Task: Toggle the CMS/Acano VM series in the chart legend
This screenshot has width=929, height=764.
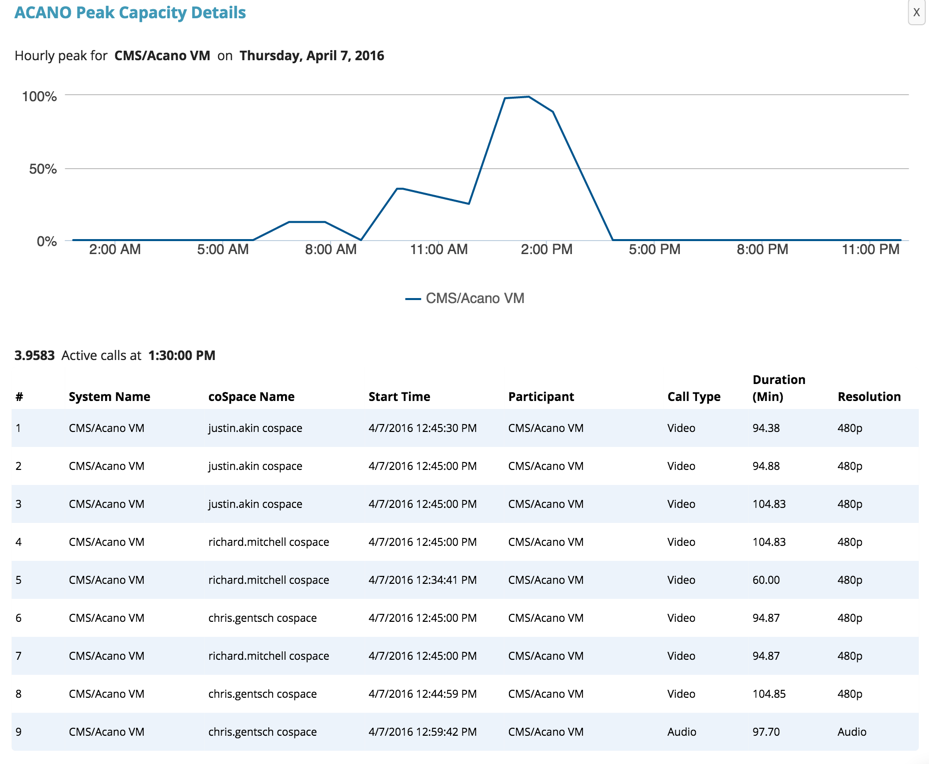Action: (x=465, y=298)
